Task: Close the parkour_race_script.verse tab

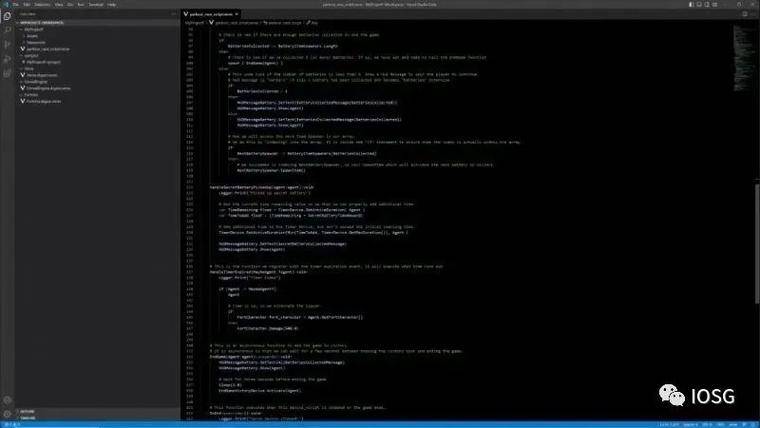Action: click(x=237, y=14)
